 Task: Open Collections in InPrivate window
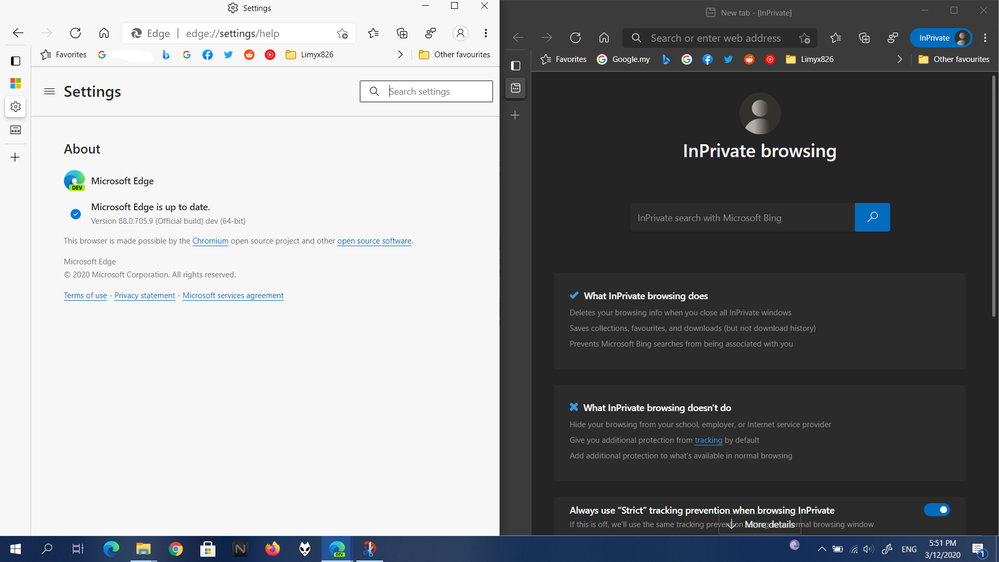click(x=864, y=38)
